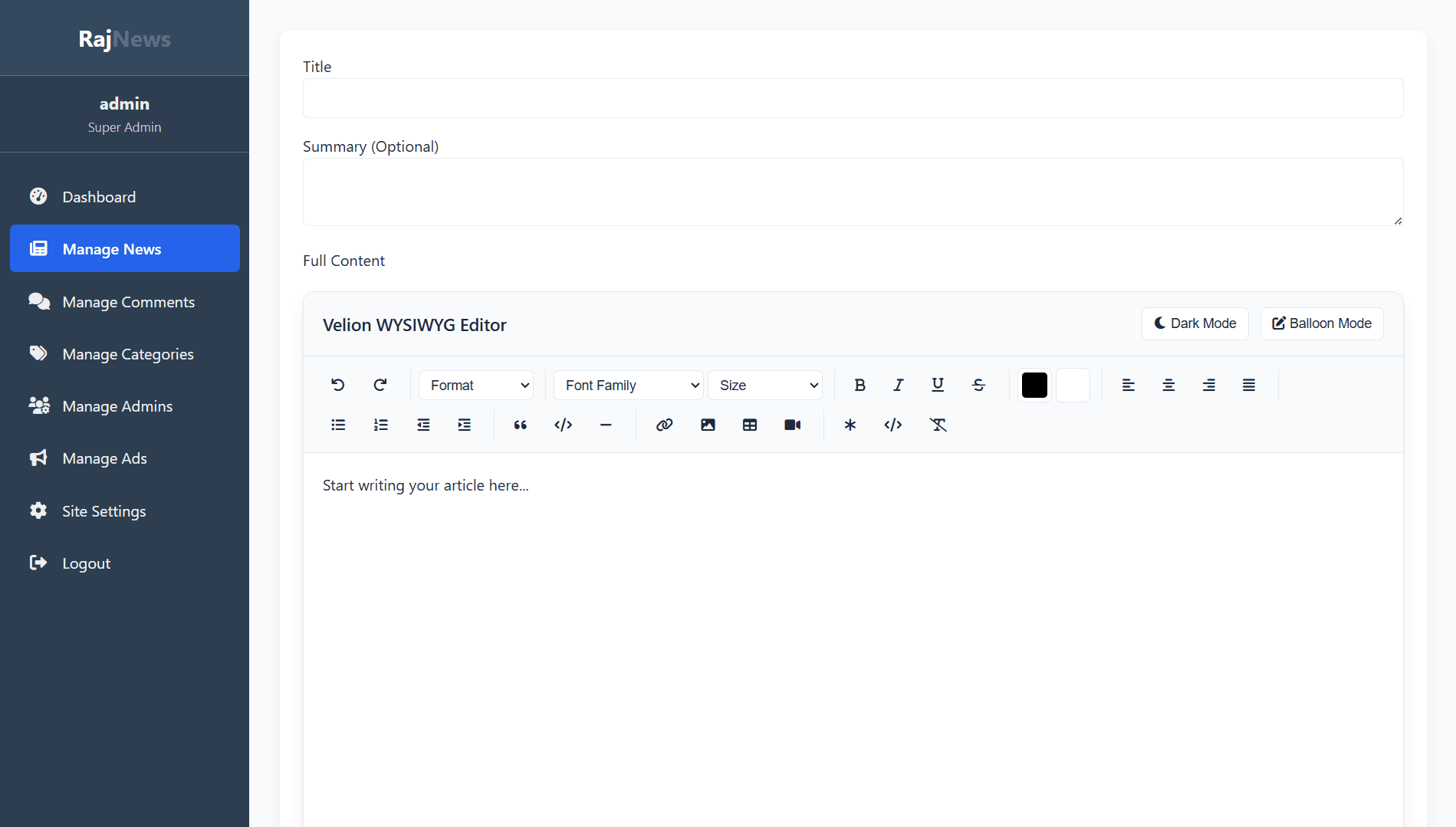Insert a hyperlink using the link icon
This screenshot has width=1456, height=827.
[664, 425]
